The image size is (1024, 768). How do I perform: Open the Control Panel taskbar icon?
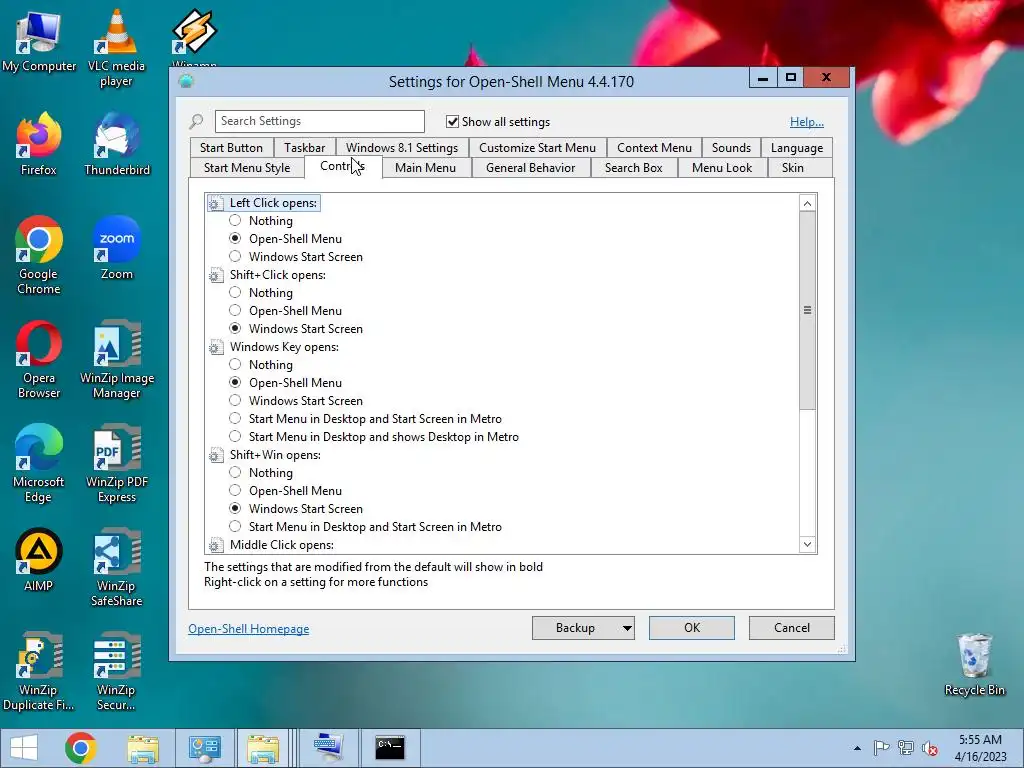pyautogui.click(x=204, y=748)
